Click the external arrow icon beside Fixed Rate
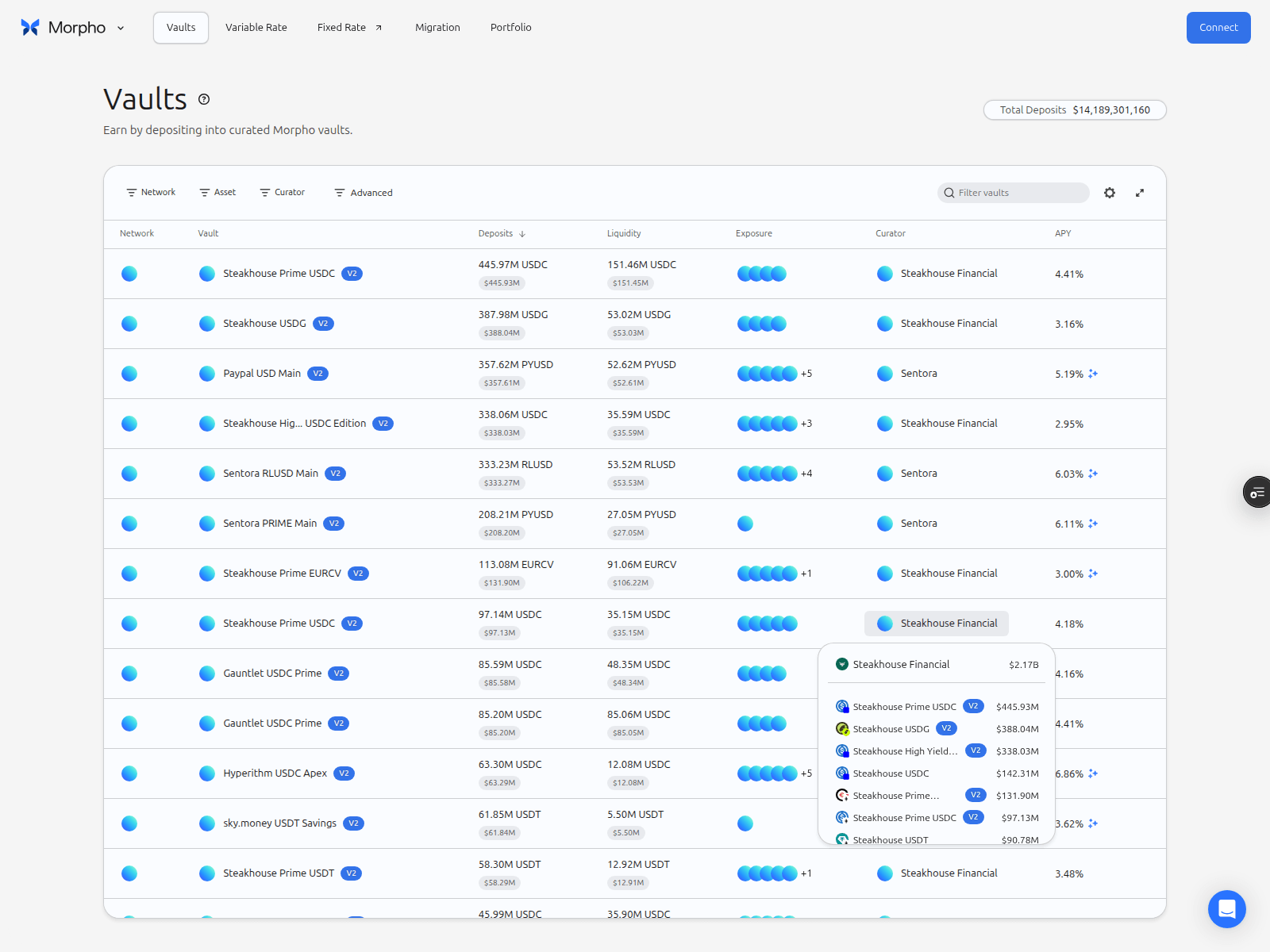 coord(379,28)
